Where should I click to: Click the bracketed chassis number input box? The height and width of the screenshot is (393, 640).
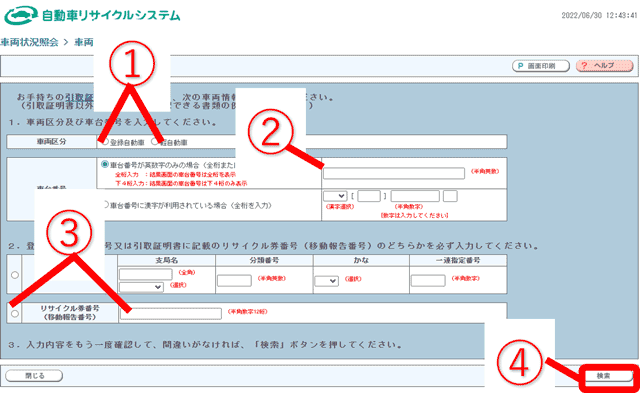[x=369, y=196]
